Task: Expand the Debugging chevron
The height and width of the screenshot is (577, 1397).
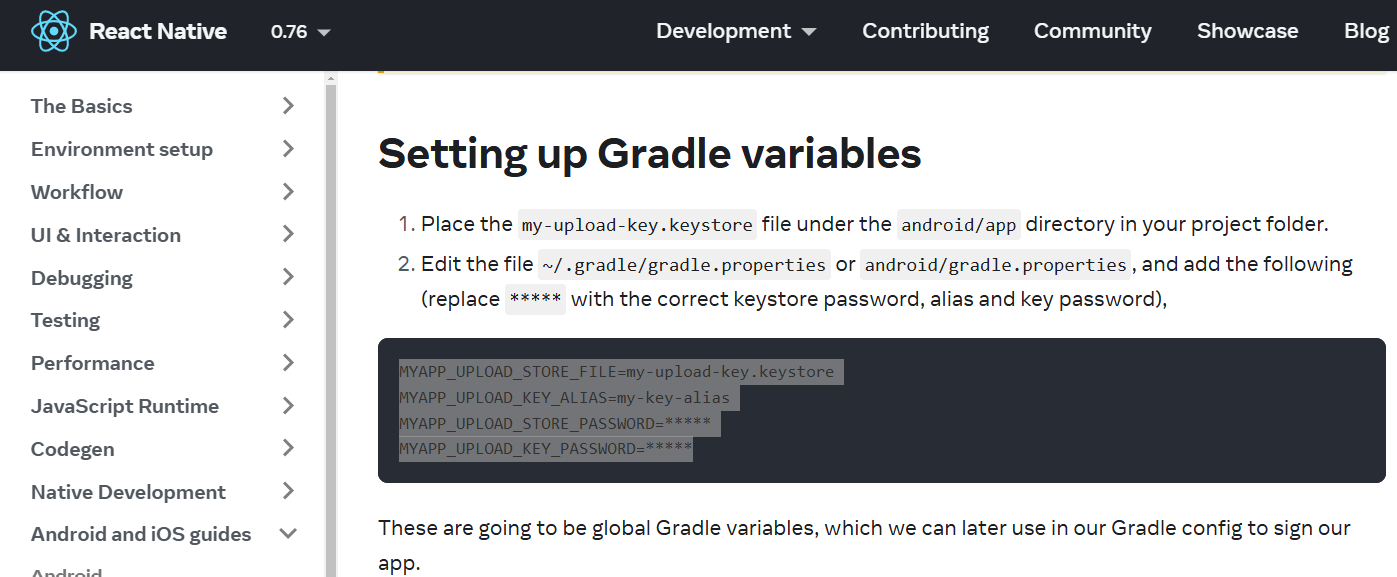Action: pos(288,277)
